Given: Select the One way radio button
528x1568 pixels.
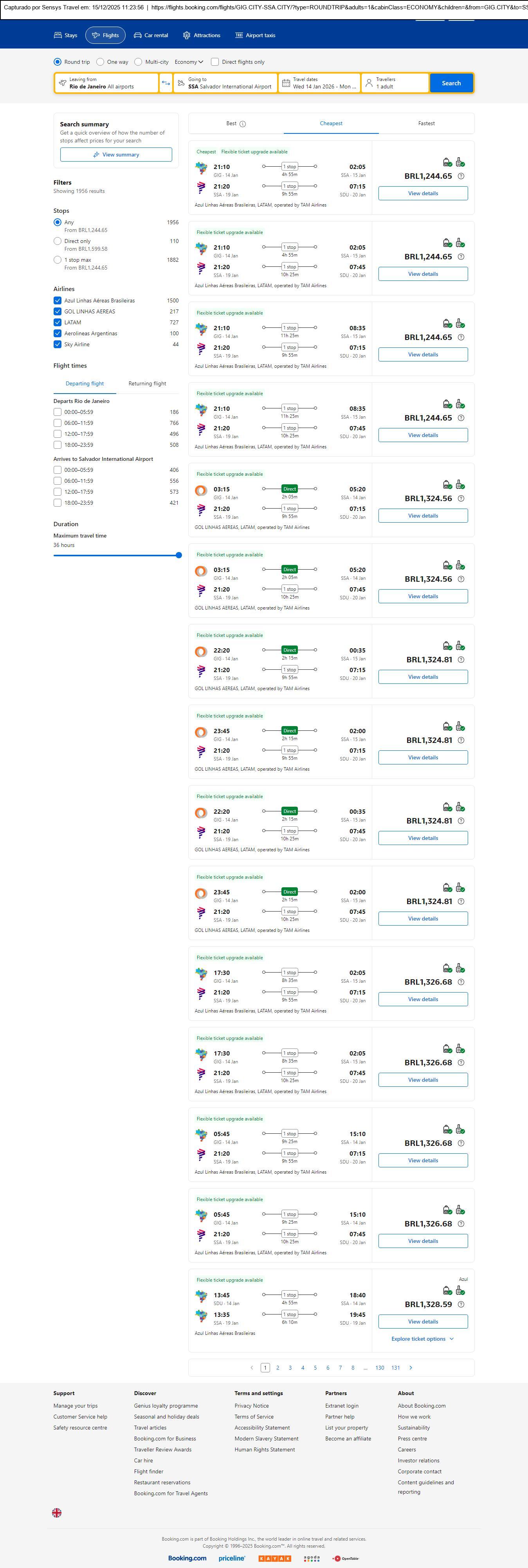Looking at the screenshot, I should pyautogui.click(x=101, y=61).
